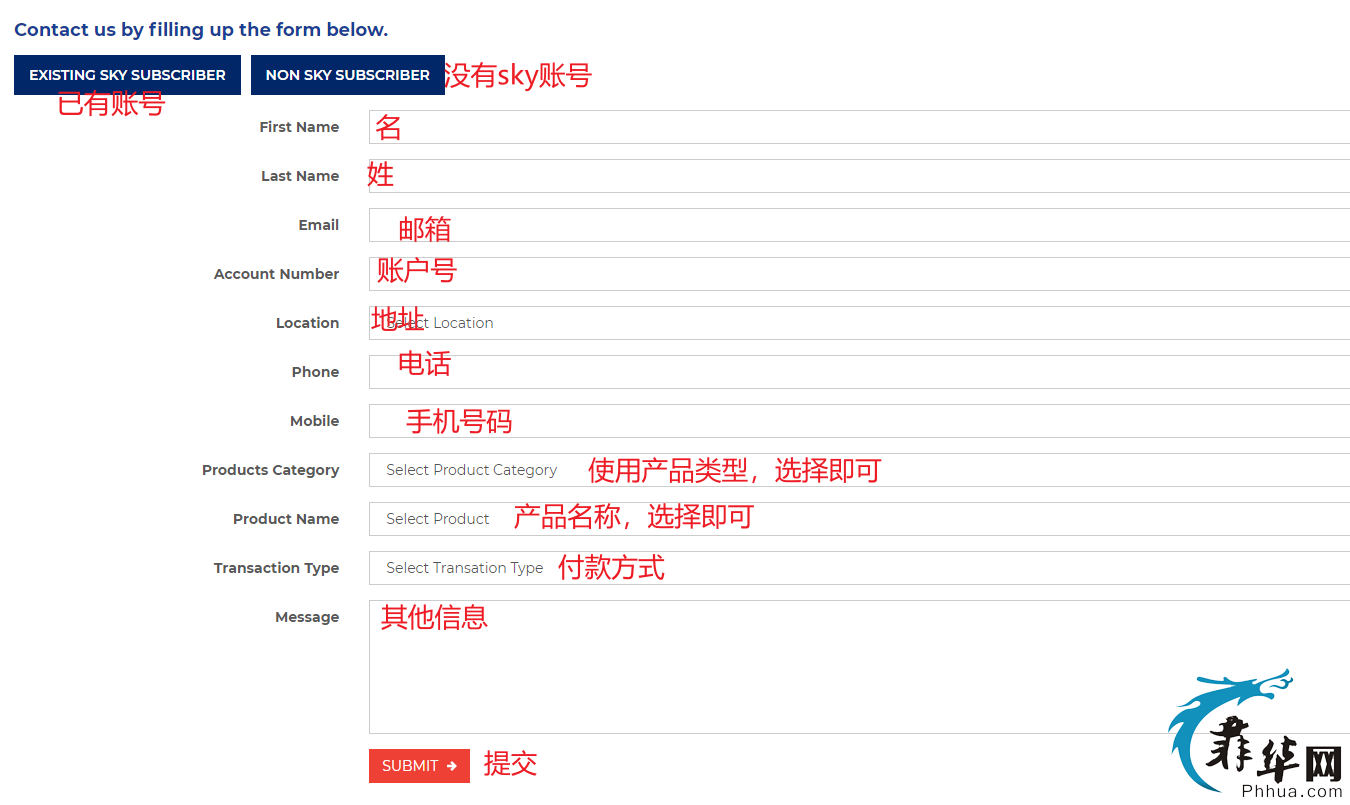Image resolution: width=1350 pixels, height=805 pixels.
Task: Click the Transaction Type label
Action: pos(277,568)
